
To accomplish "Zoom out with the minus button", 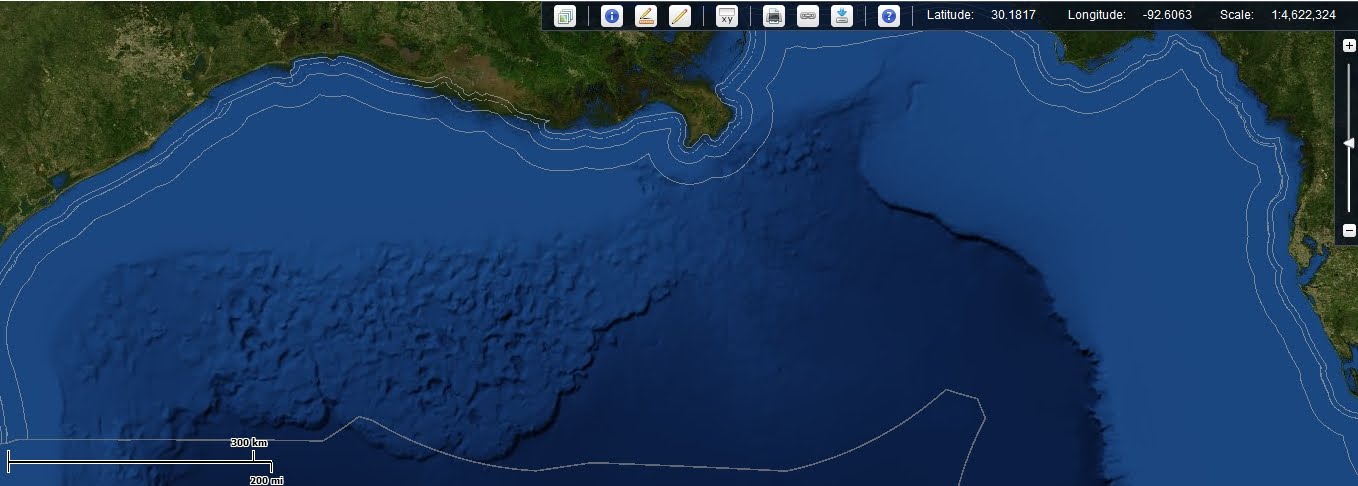I will (x=1349, y=231).
